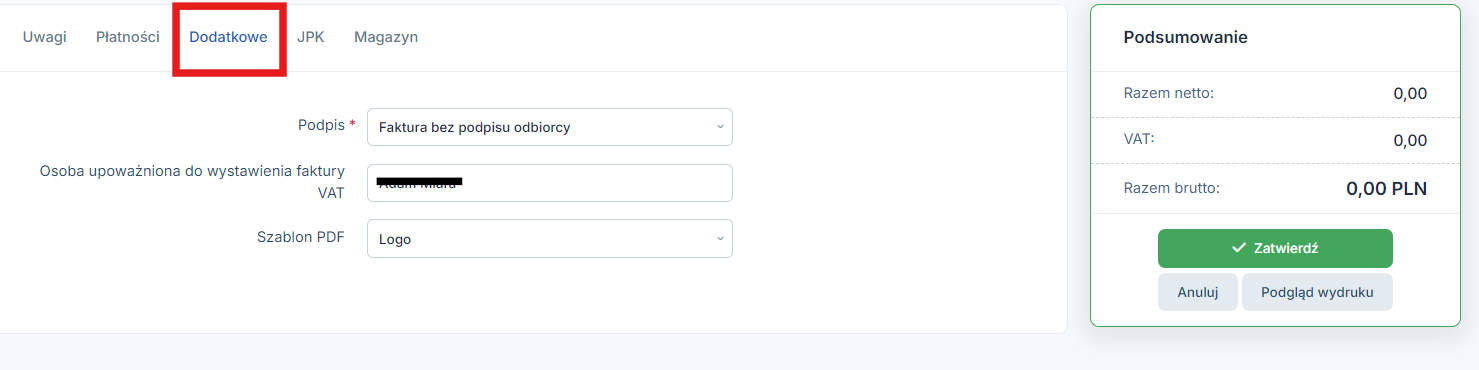Open the Uwagi tab
This screenshot has height=370, width=1479.
[x=45, y=37]
